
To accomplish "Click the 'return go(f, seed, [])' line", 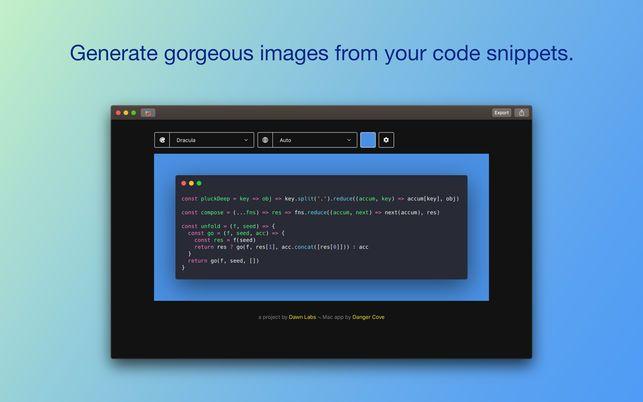I will click(x=223, y=260).
